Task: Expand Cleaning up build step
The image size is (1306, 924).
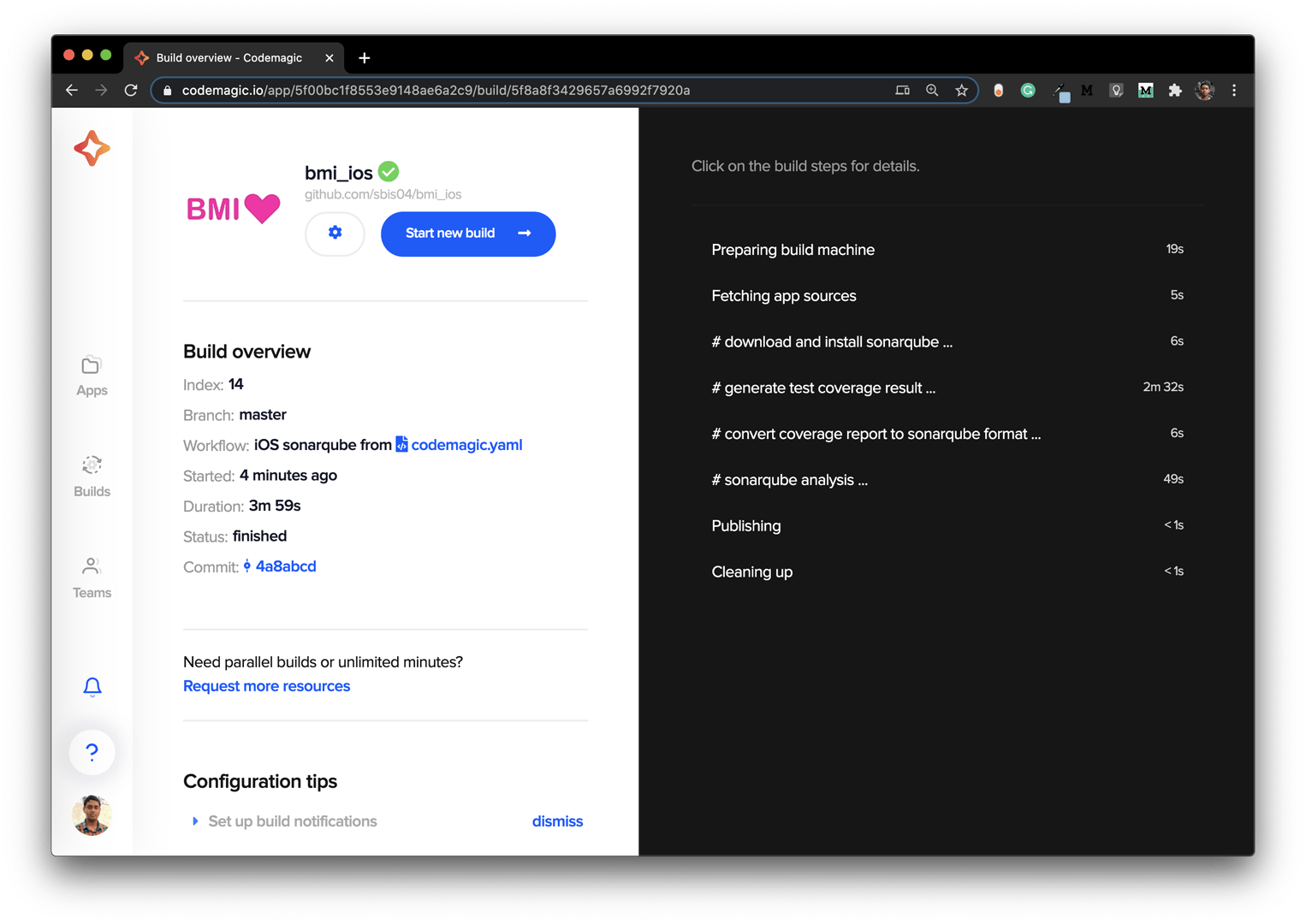Action: point(947,572)
